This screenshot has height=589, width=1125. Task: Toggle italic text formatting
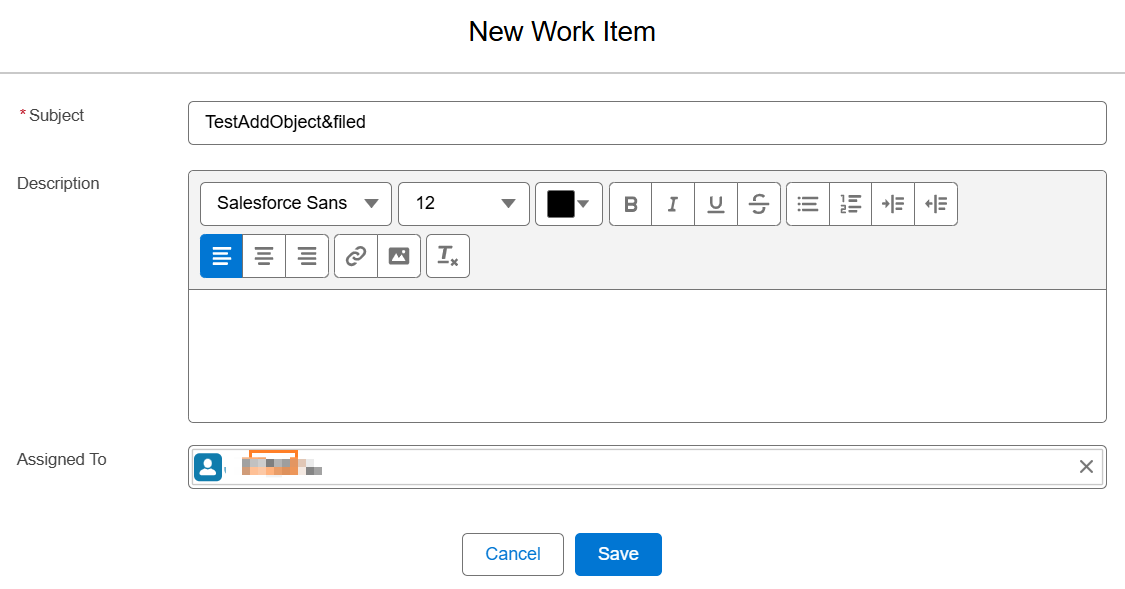click(x=673, y=204)
